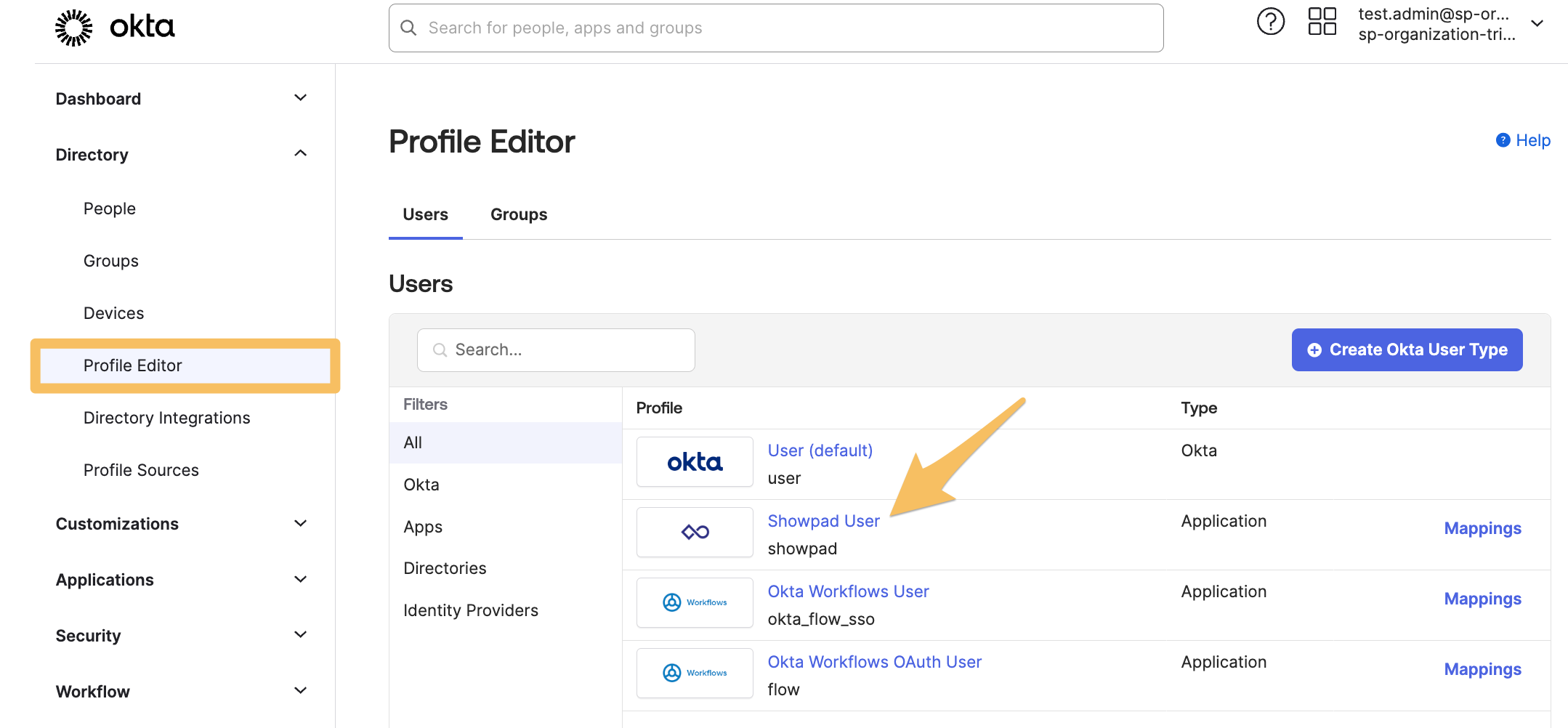Image resolution: width=1568 pixels, height=728 pixels.
Task: Click Create Okta User Type button
Action: click(x=1407, y=350)
